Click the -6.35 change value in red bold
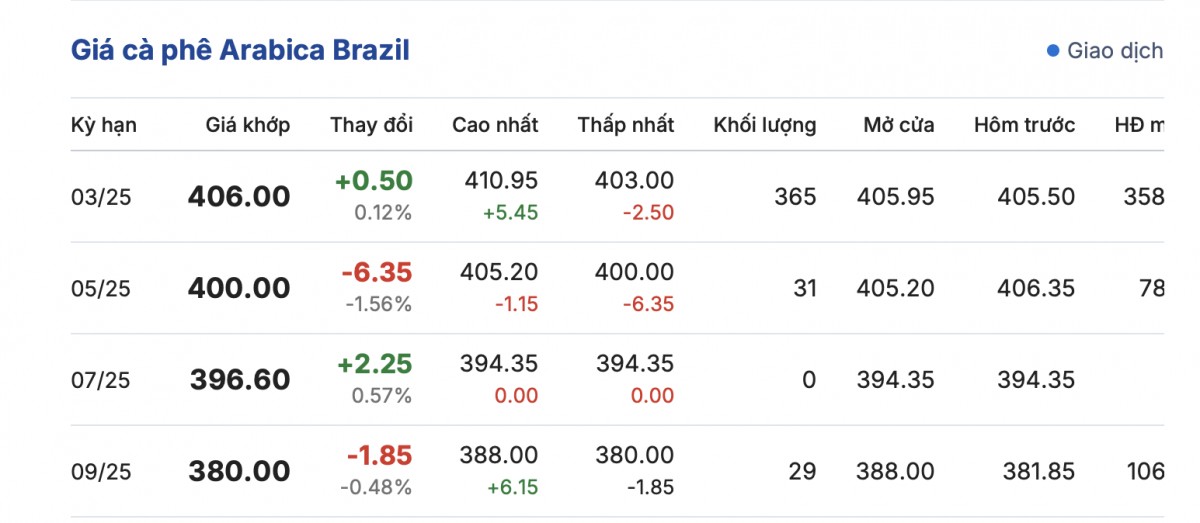This screenshot has width=1200, height=523. coord(376,272)
